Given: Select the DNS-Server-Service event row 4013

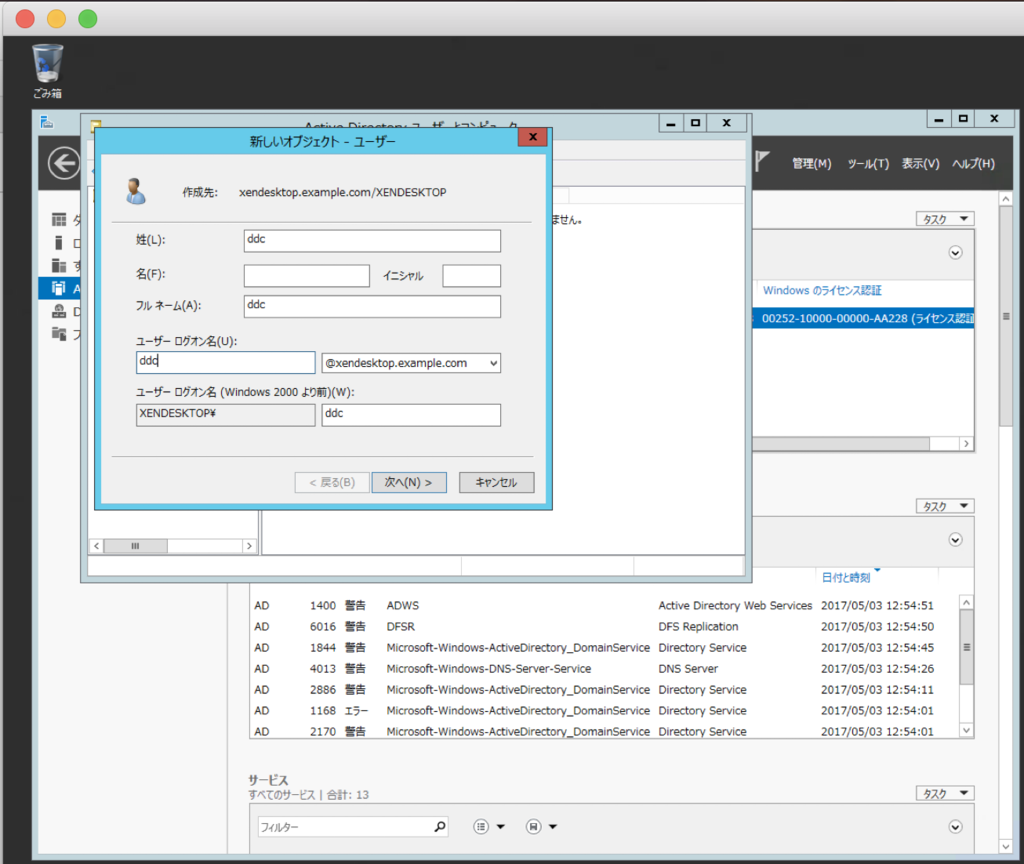Looking at the screenshot, I should coord(603,668).
